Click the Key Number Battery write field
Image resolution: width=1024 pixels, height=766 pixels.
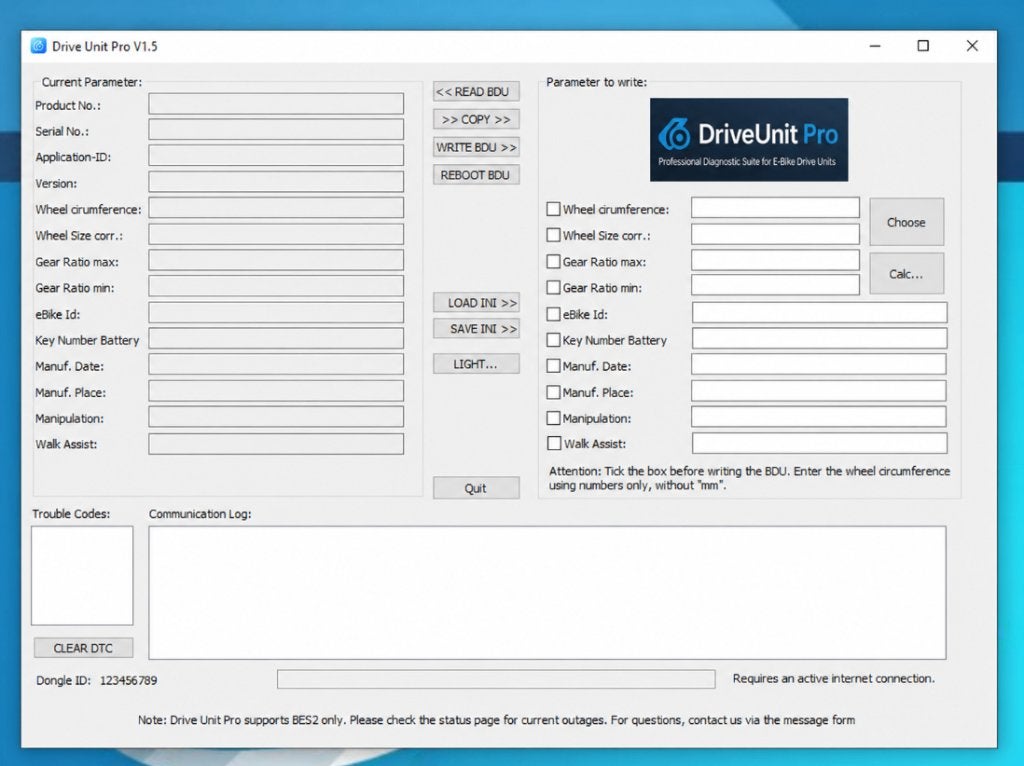click(820, 339)
